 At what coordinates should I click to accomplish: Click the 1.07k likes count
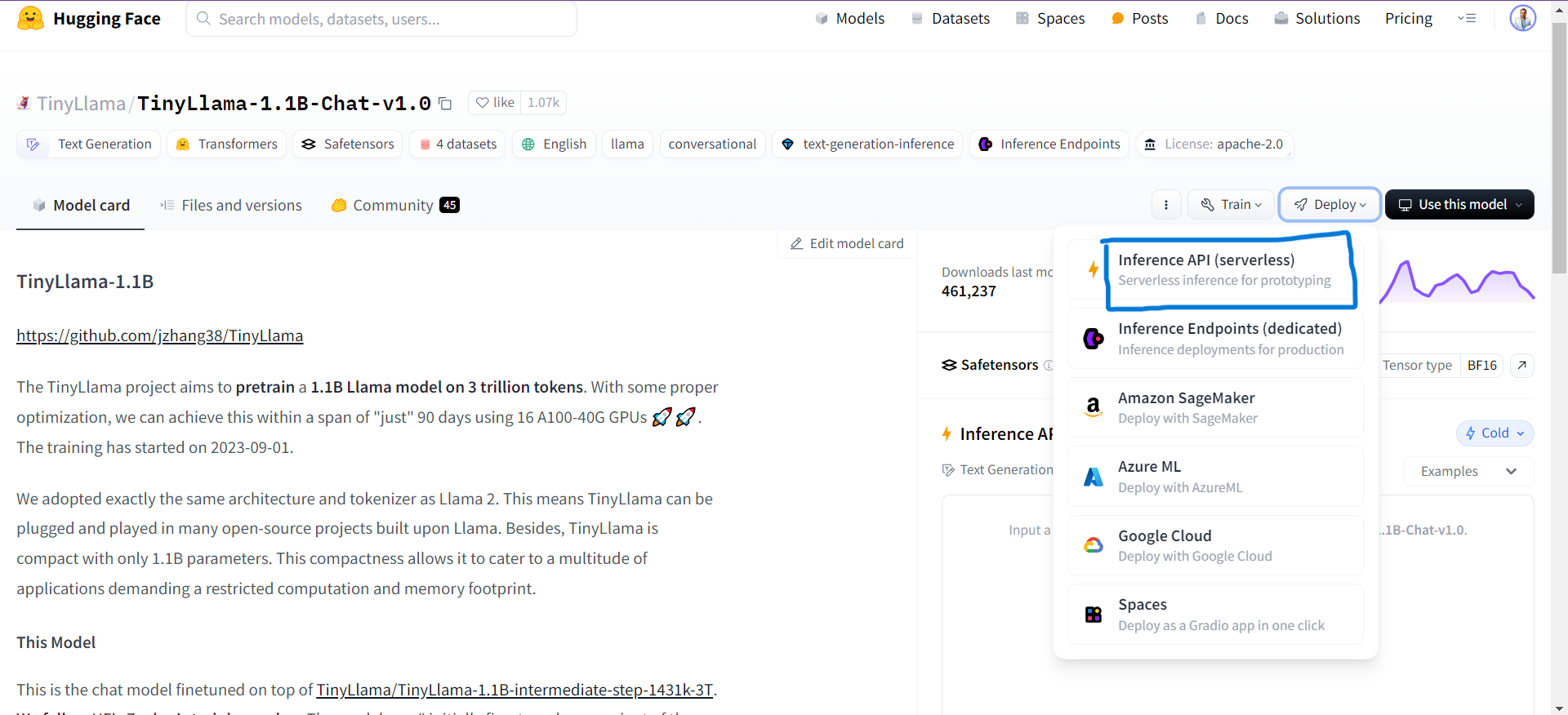tap(543, 103)
